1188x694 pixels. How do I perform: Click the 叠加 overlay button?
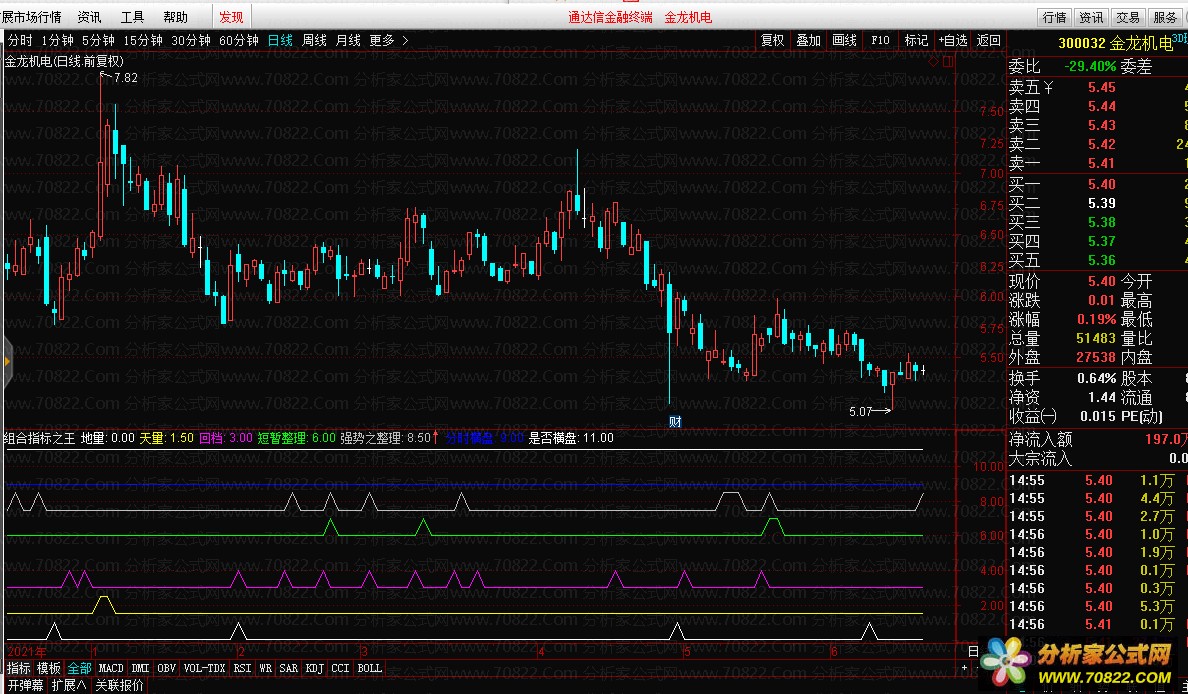808,40
